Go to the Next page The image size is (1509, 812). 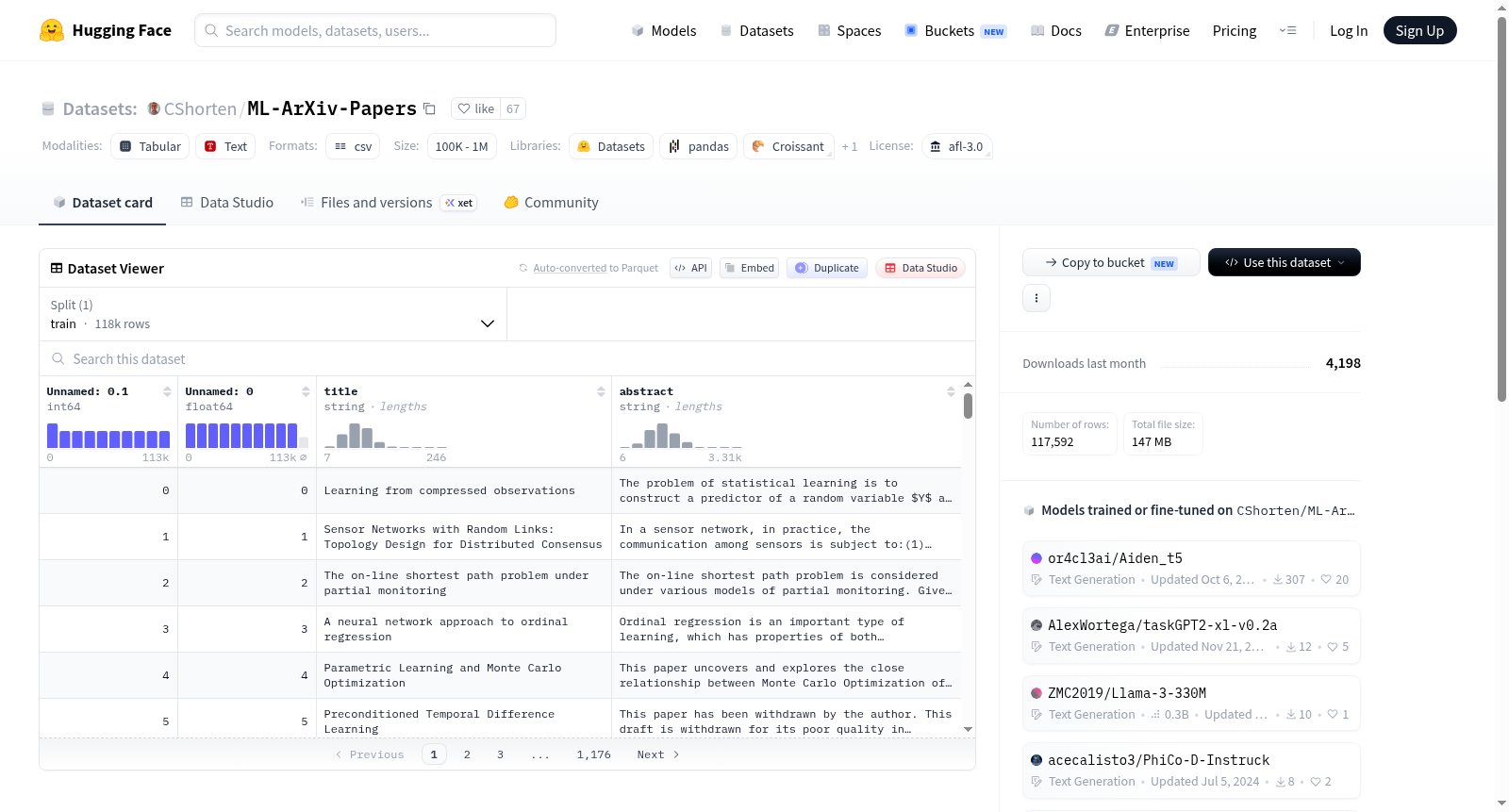coord(658,754)
